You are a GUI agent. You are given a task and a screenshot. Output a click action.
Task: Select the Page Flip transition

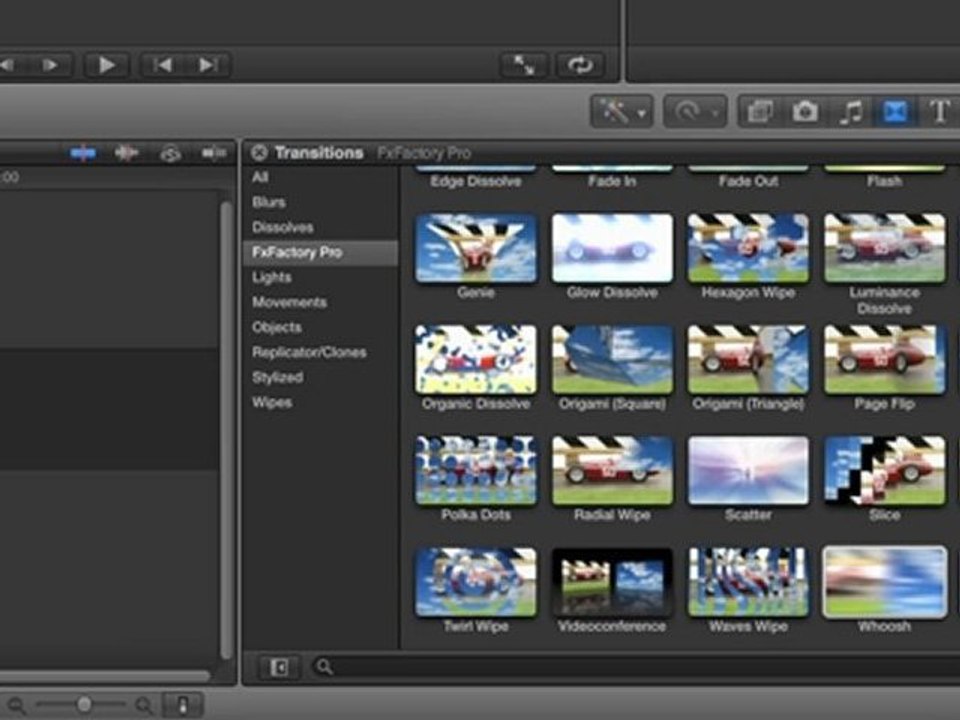point(885,359)
